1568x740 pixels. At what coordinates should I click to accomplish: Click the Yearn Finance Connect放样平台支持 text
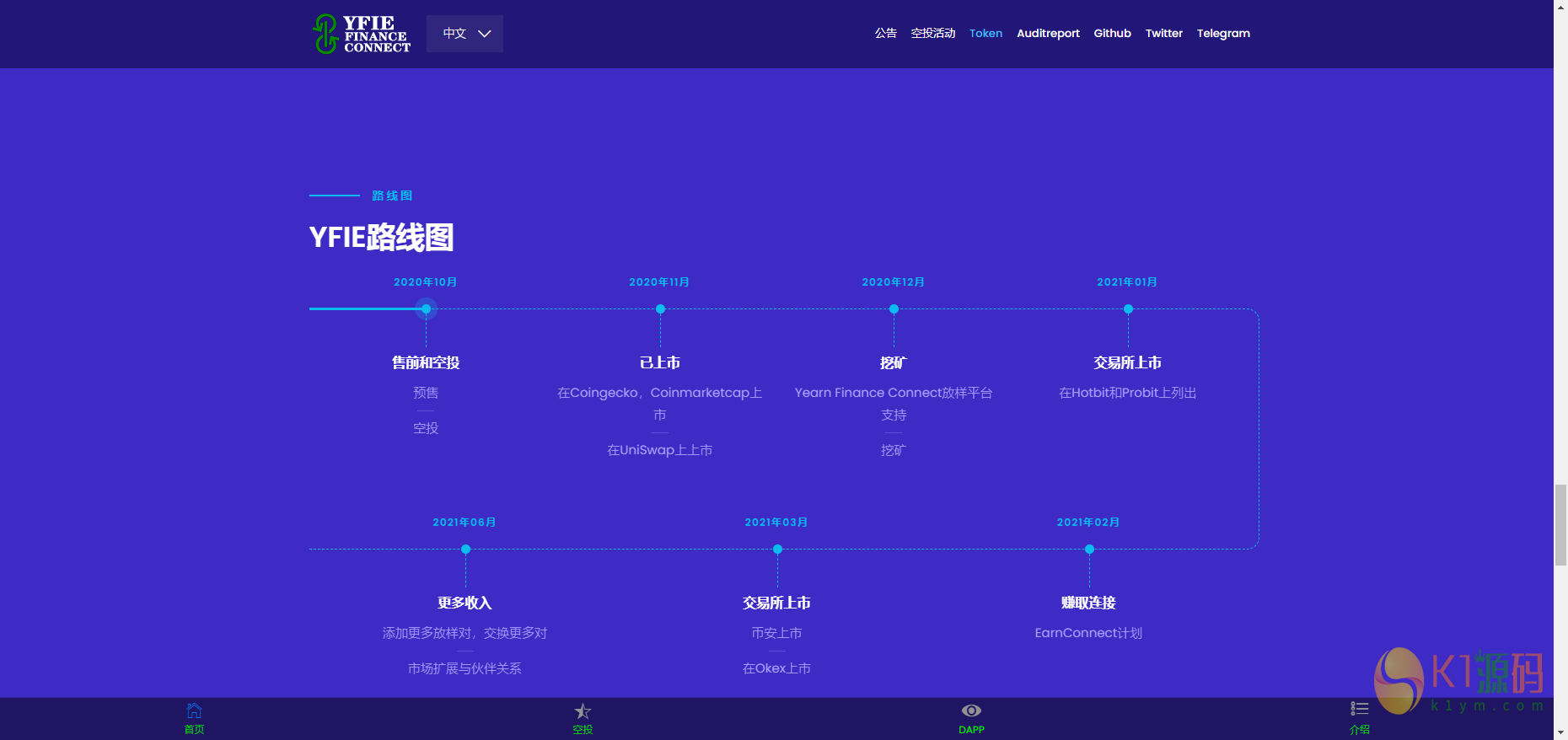click(894, 404)
